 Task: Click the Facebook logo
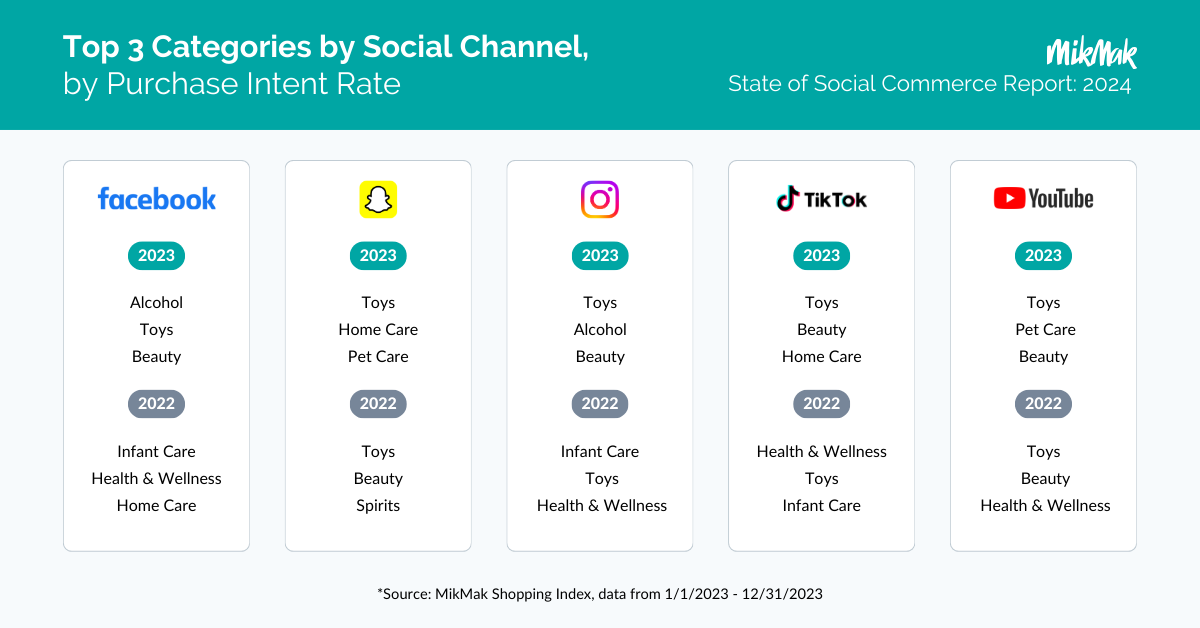(x=156, y=198)
